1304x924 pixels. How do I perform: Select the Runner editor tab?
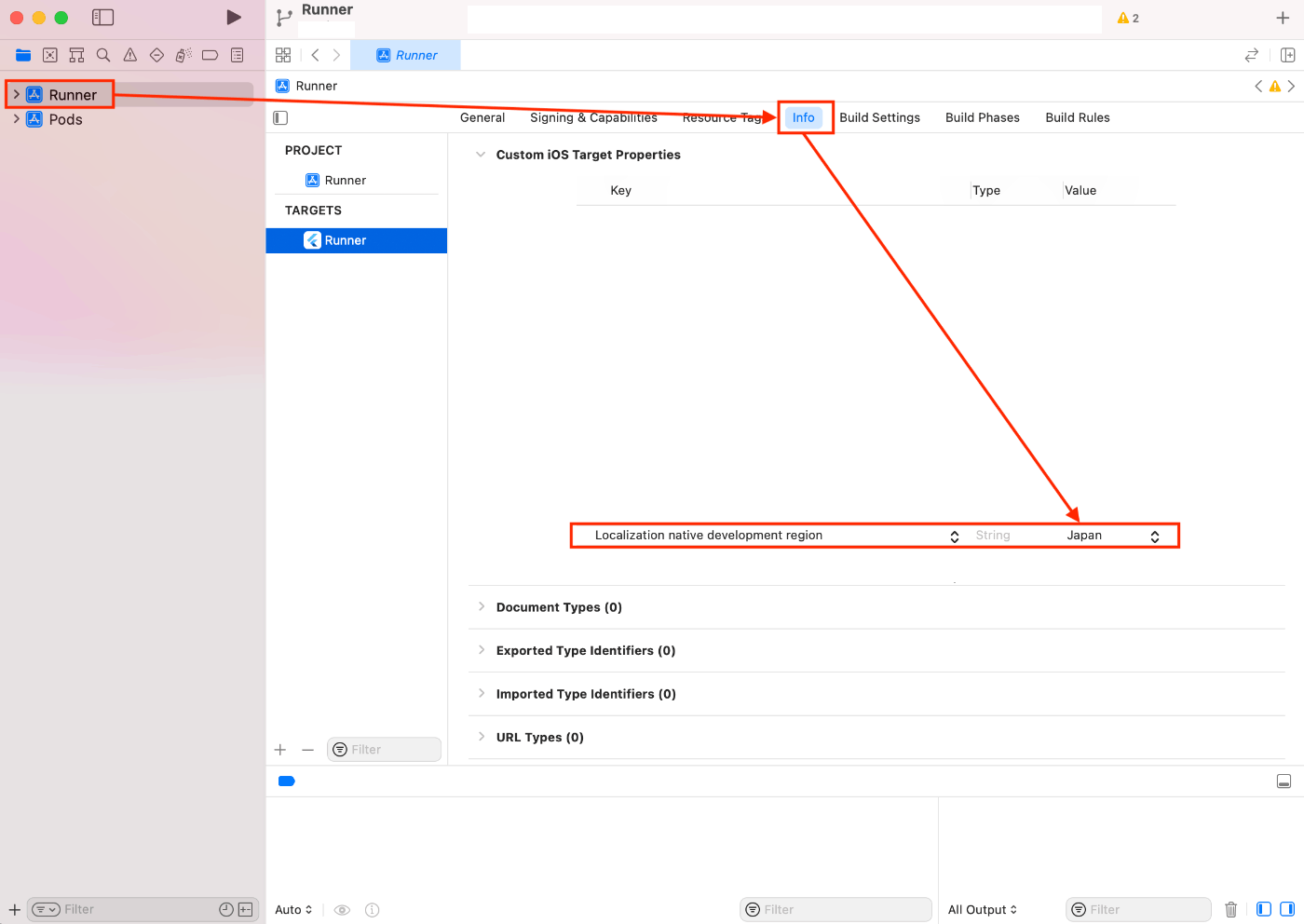tap(406, 55)
